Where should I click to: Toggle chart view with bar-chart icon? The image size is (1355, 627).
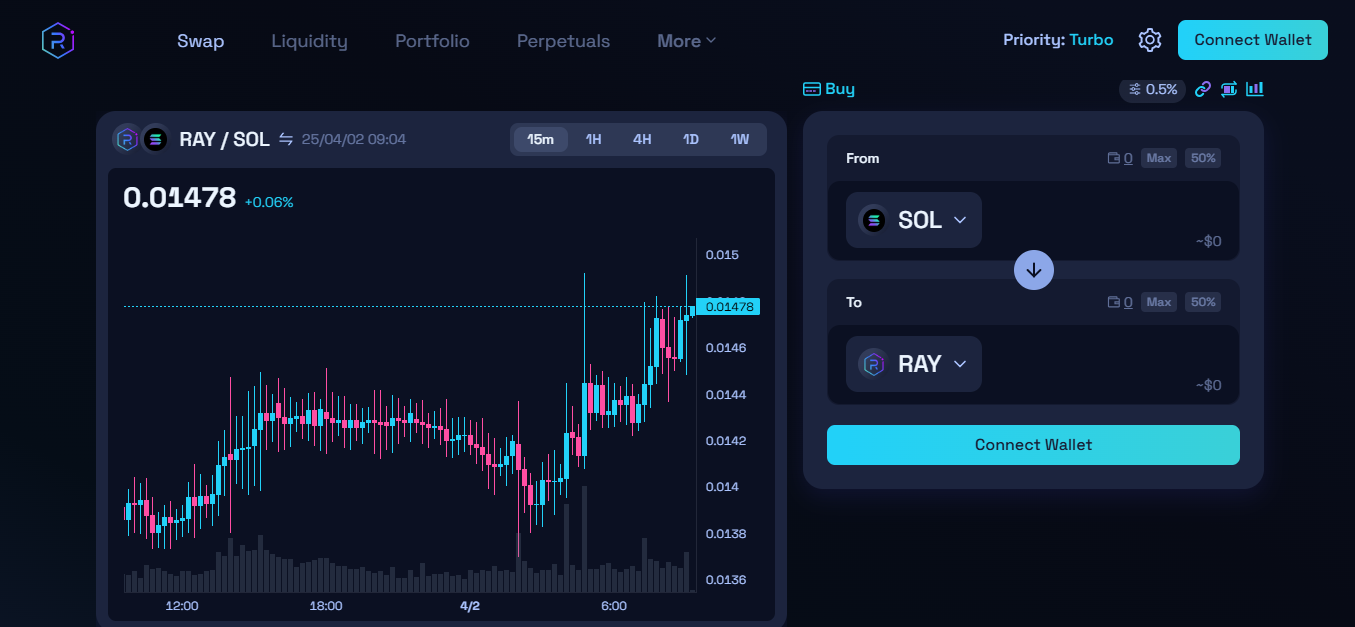[1255, 89]
